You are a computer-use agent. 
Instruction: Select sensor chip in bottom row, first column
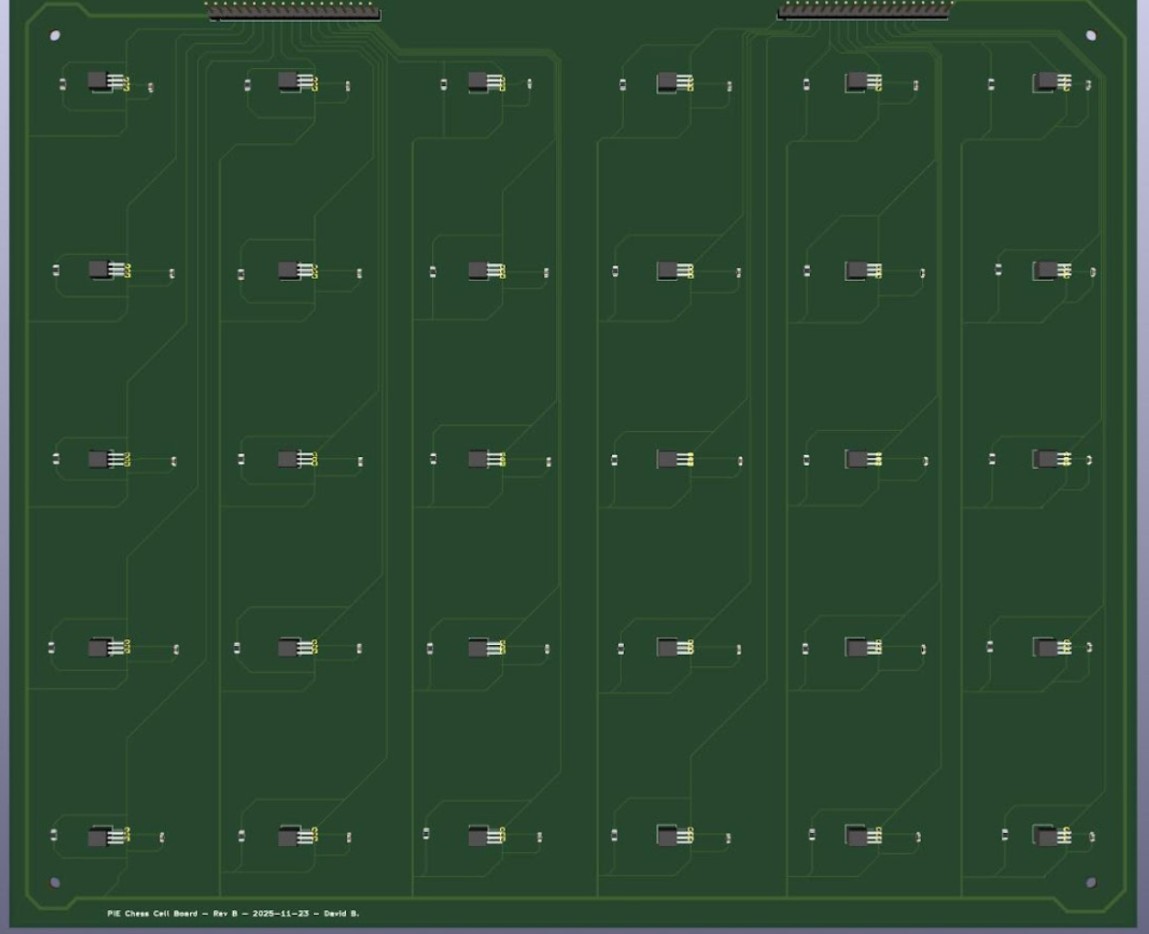102,836
